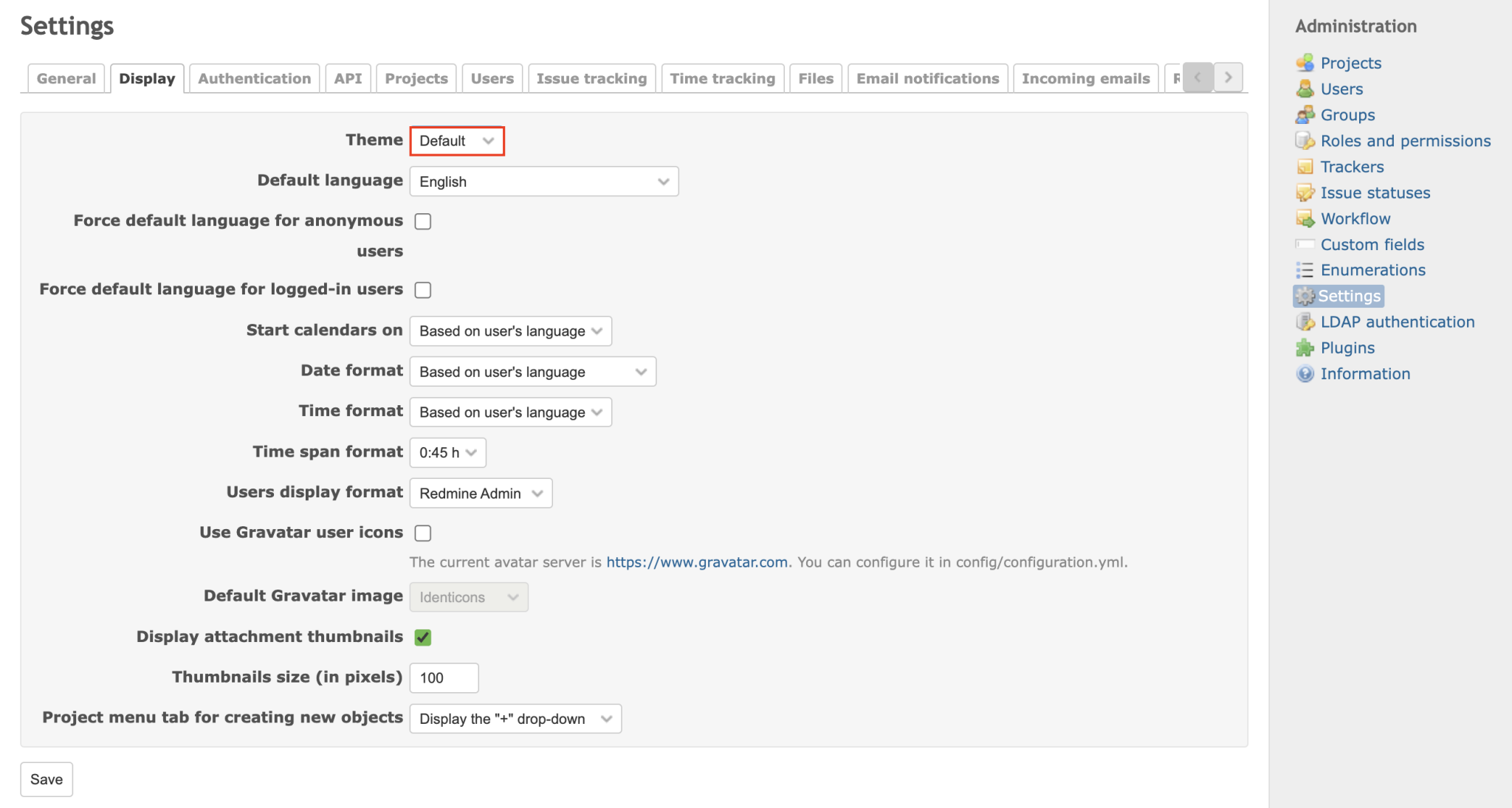This screenshot has height=808, width=1512.
Task: Click the Roles and permissions icon
Action: coord(1305,141)
